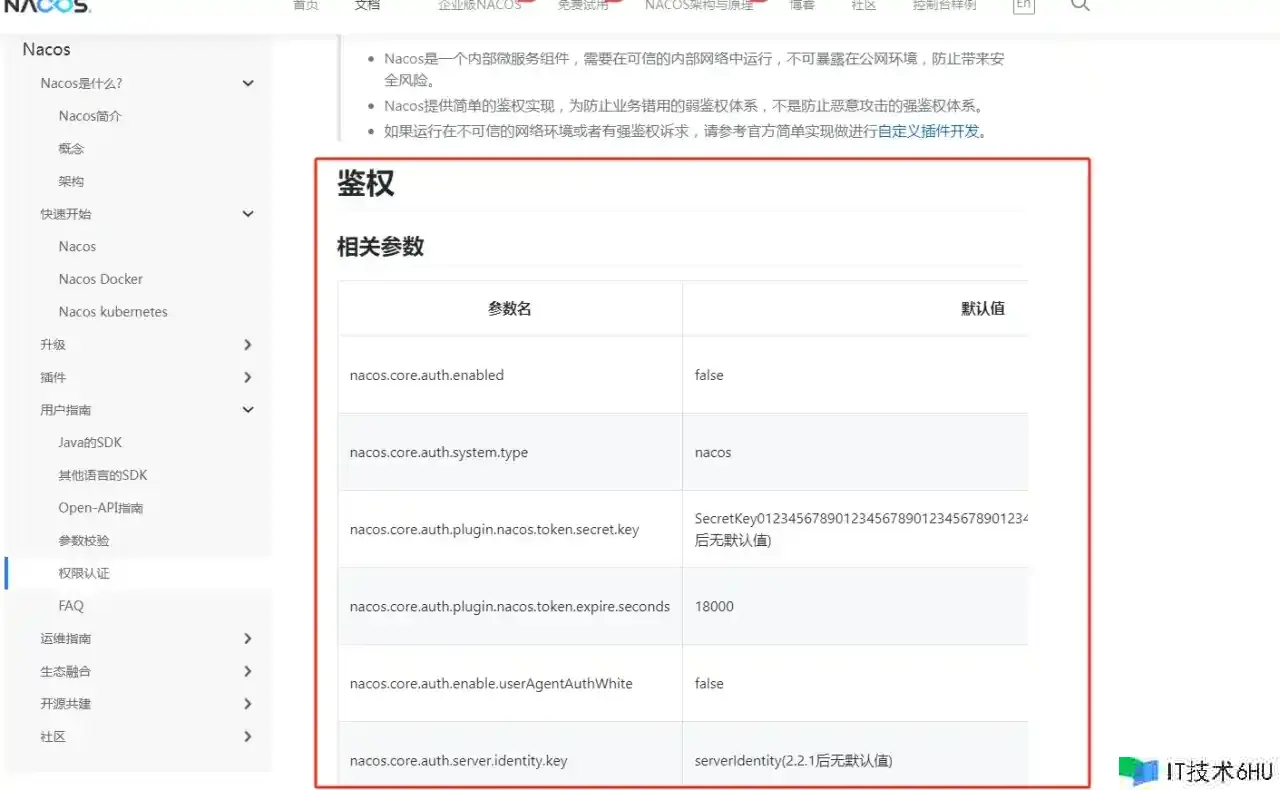This screenshot has width=1280, height=790.
Task: Collapse the 用户指南 section chevron
Action: (248, 410)
